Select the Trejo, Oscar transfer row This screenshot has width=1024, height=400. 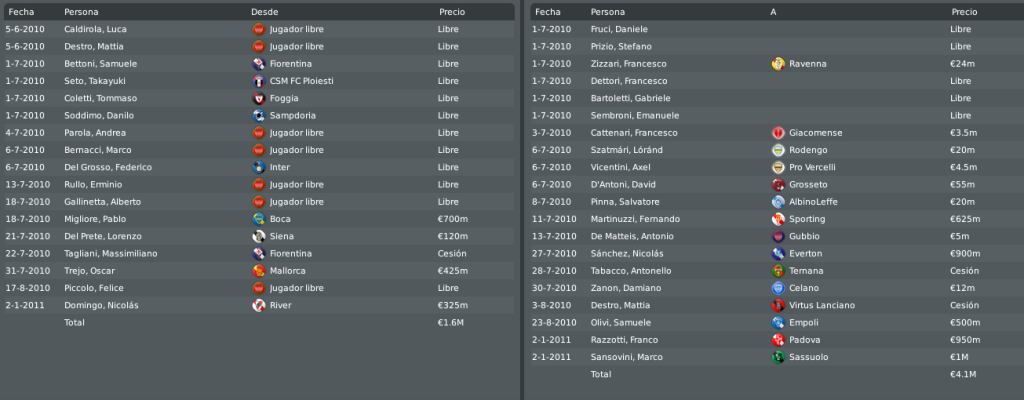(x=259, y=271)
